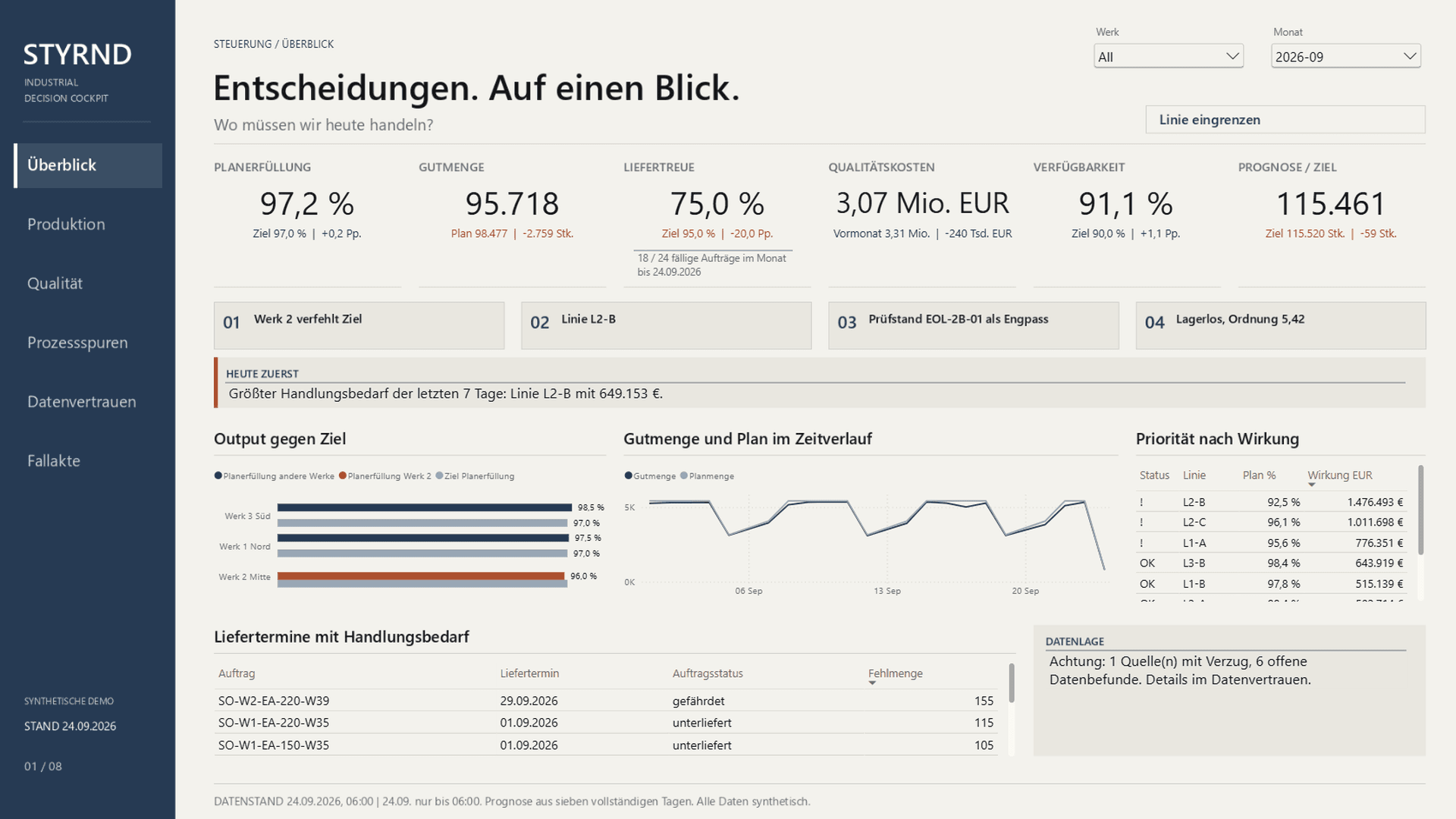
Task: Click the priority table vertical scrollbar
Action: pos(1420,510)
